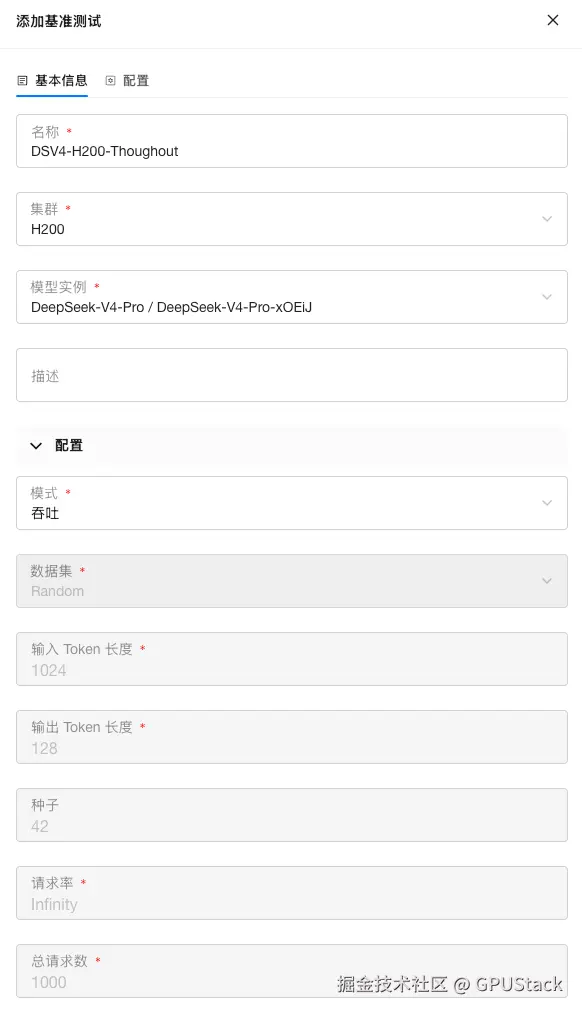Image resolution: width=582 pixels, height=1014 pixels.
Task: Click the 基本信息 tab icon
Action: [23, 81]
